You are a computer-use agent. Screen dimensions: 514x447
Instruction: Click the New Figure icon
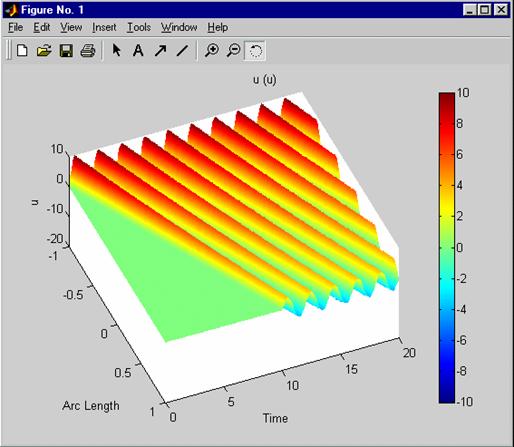click(x=22, y=51)
